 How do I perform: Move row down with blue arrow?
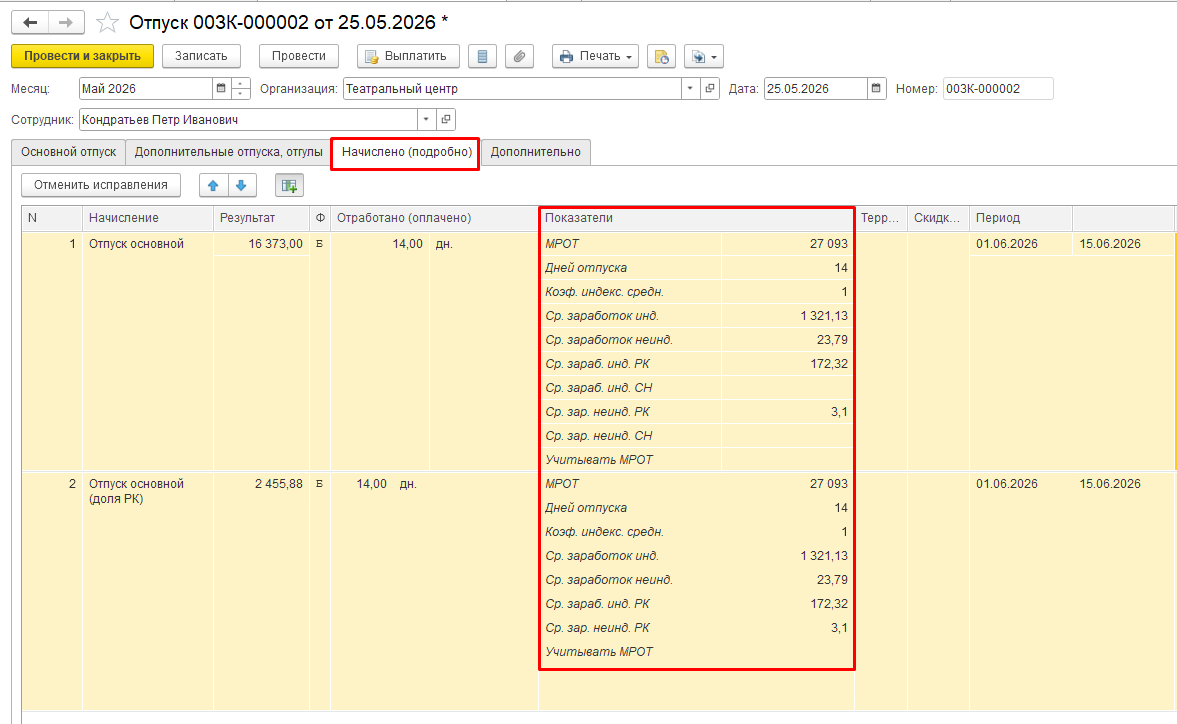click(241, 185)
